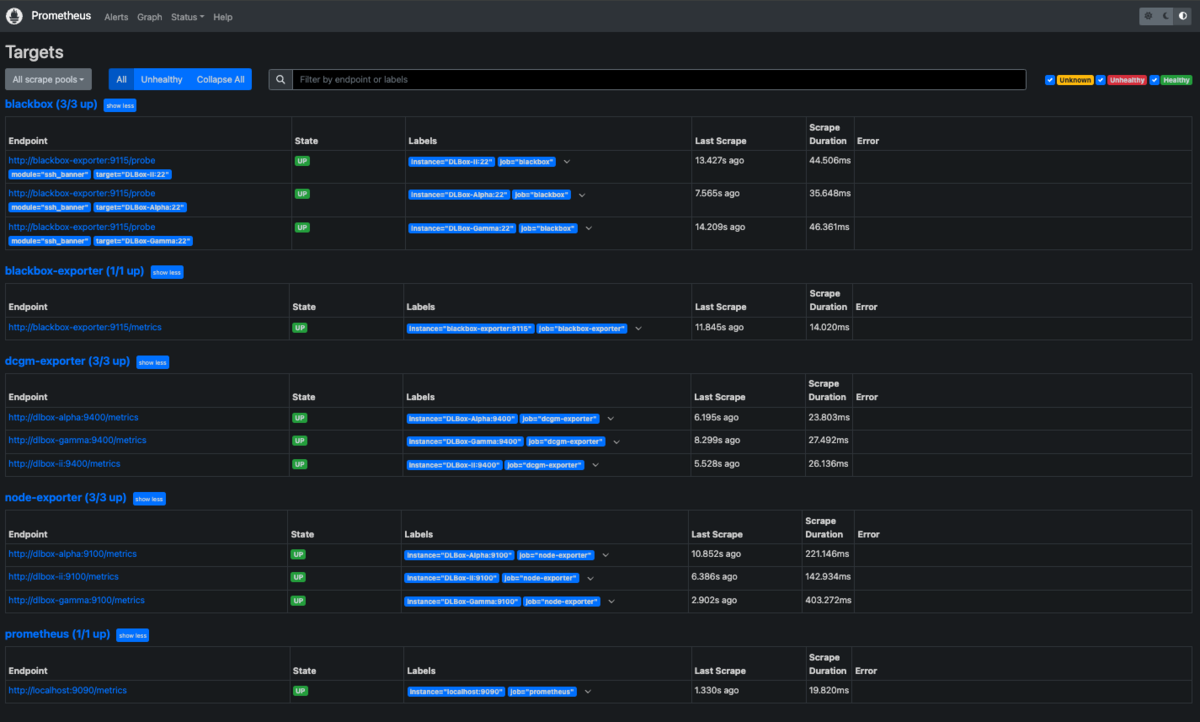Click the red Unhealthy filter badge

[x=1127, y=80]
